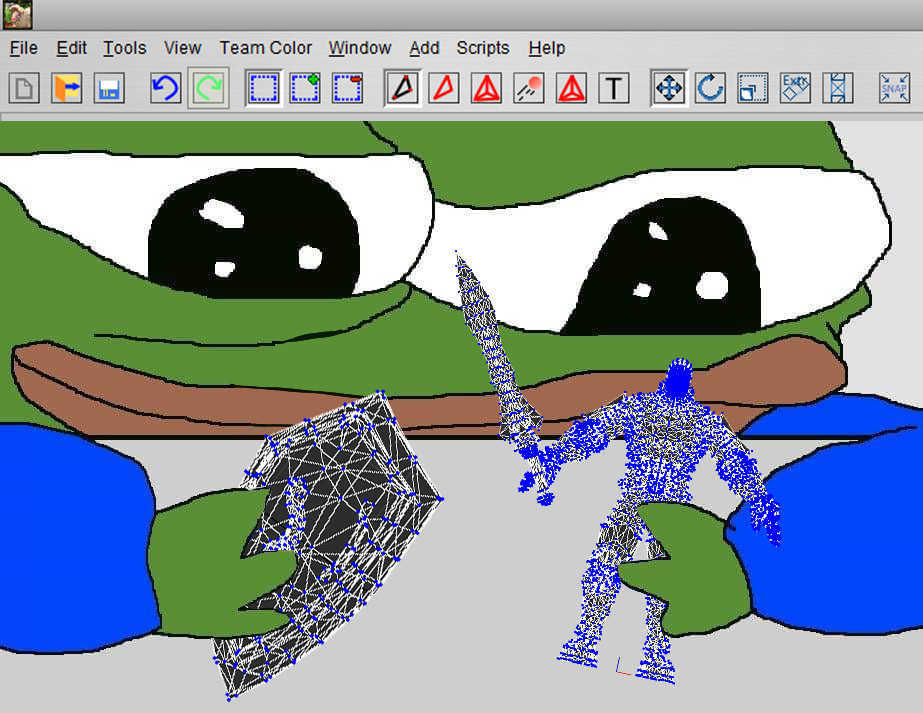Screen dimensions: 923x713
Task: Open a model file using the folder icon
Action: point(67,88)
